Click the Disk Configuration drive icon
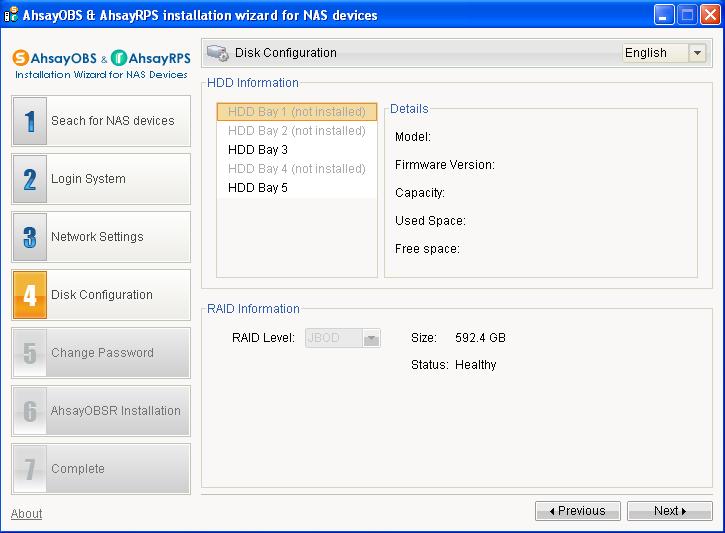 (217, 53)
